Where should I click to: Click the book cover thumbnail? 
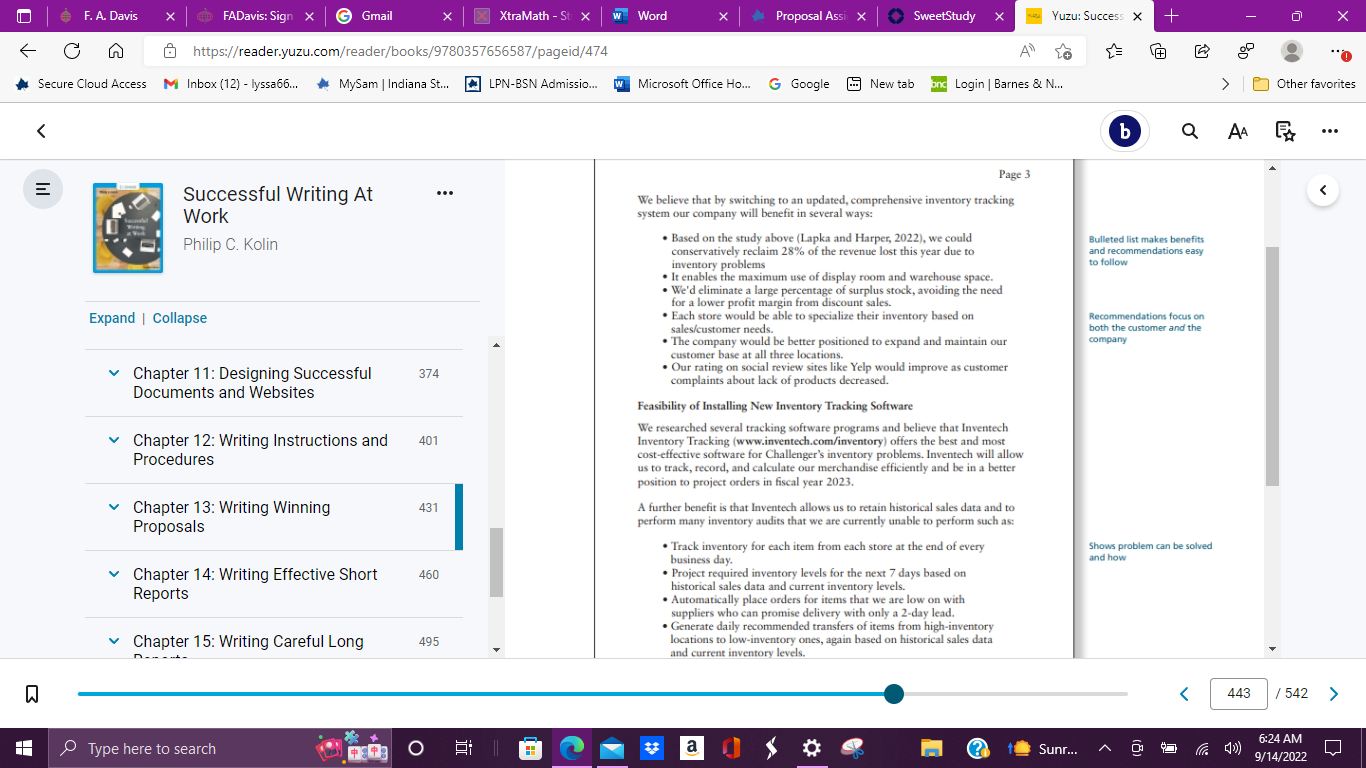point(128,228)
